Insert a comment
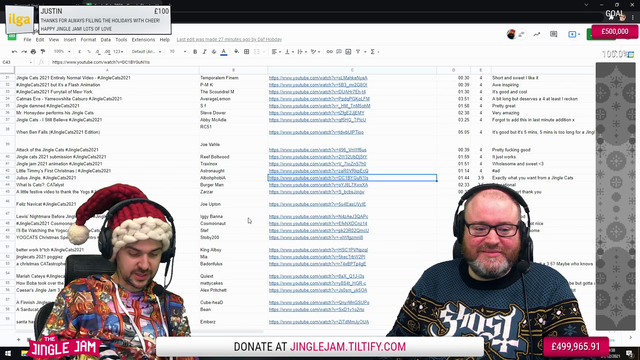This screenshot has height=360, width=640. coord(339,52)
